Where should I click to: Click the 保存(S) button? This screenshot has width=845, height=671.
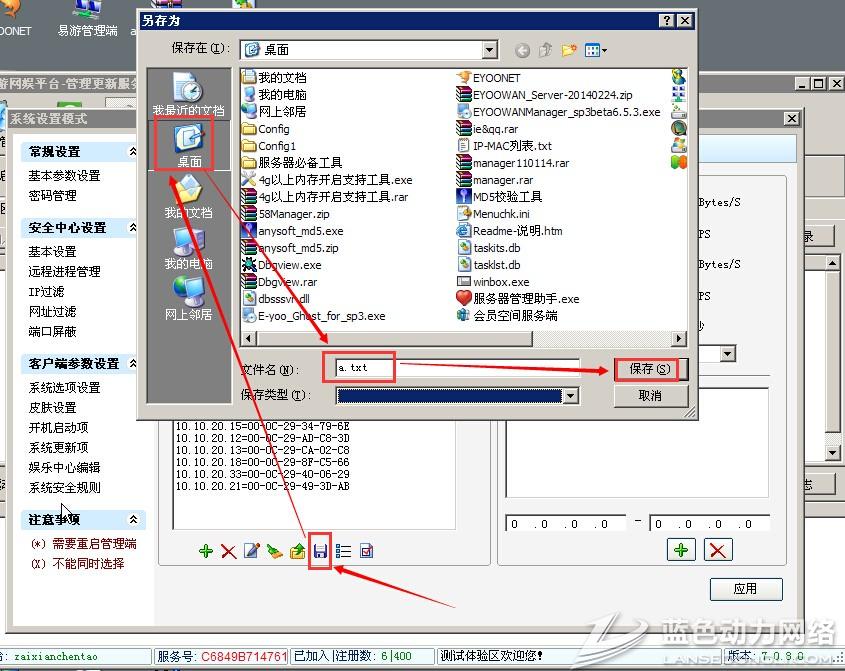(x=648, y=368)
